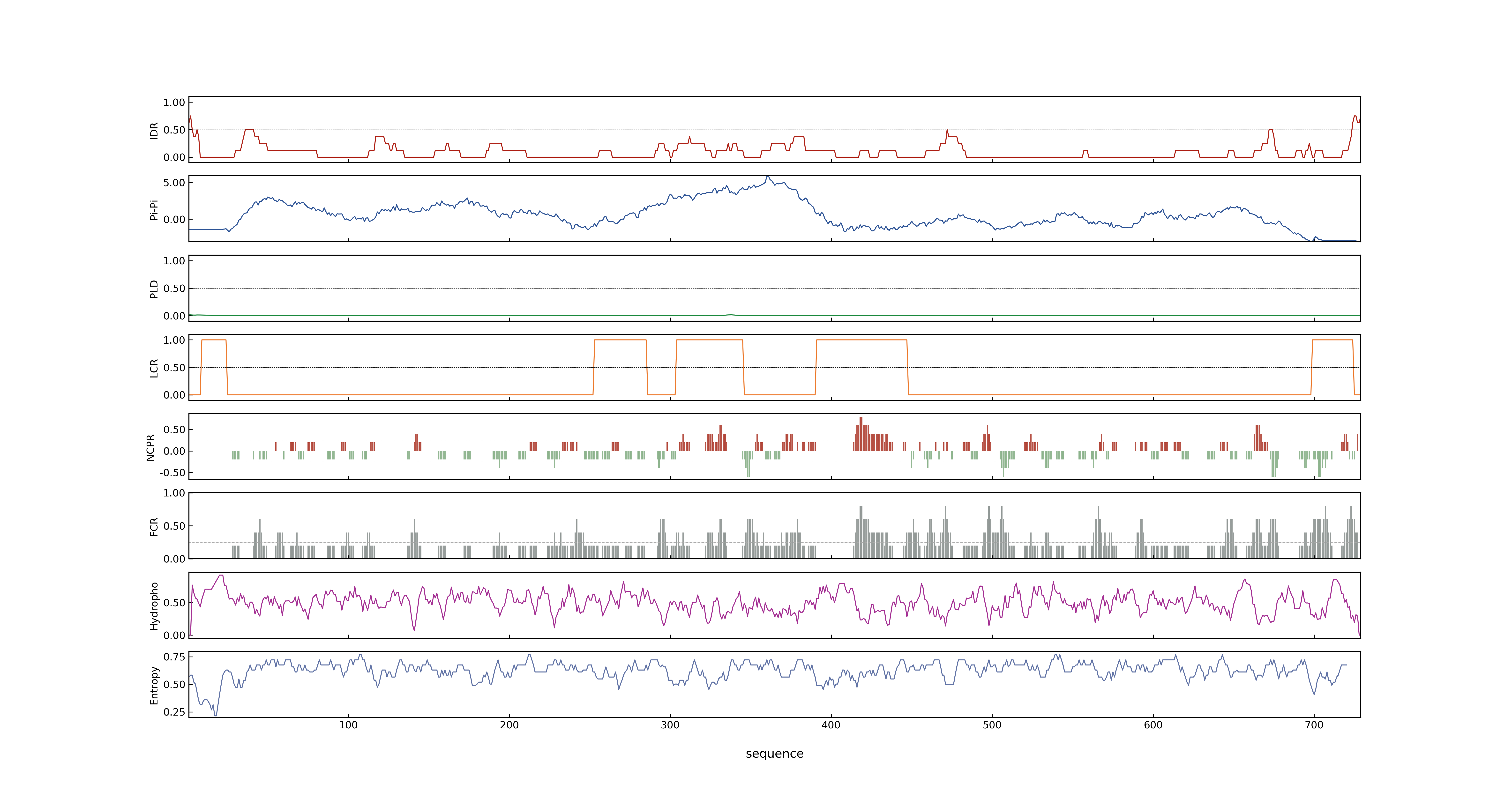The image size is (1512, 806).
Task: Click the NCPR y-axis label
Action: click(x=151, y=448)
